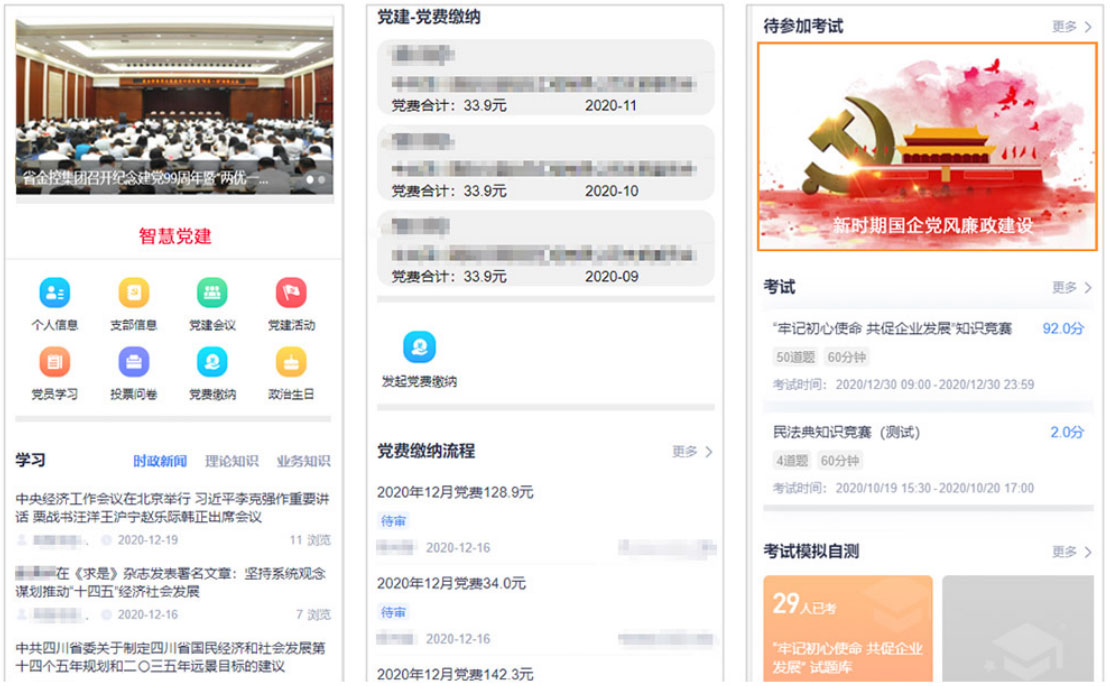Open the 投票问卷 icon
Image resolution: width=1110 pixels, height=686 pixels.
pos(133,362)
